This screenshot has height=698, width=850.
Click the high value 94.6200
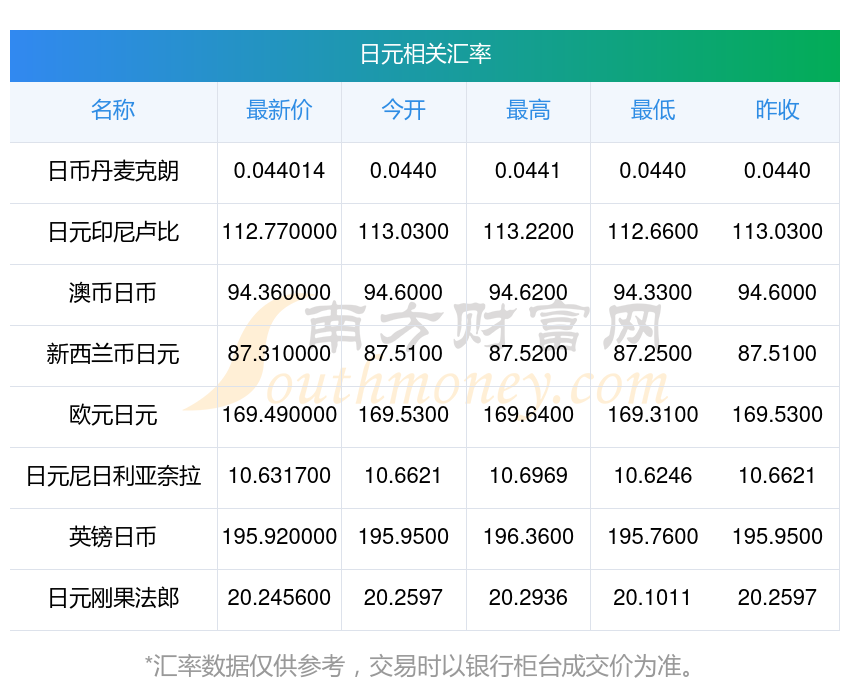pyautogui.click(x=528, y=293)
